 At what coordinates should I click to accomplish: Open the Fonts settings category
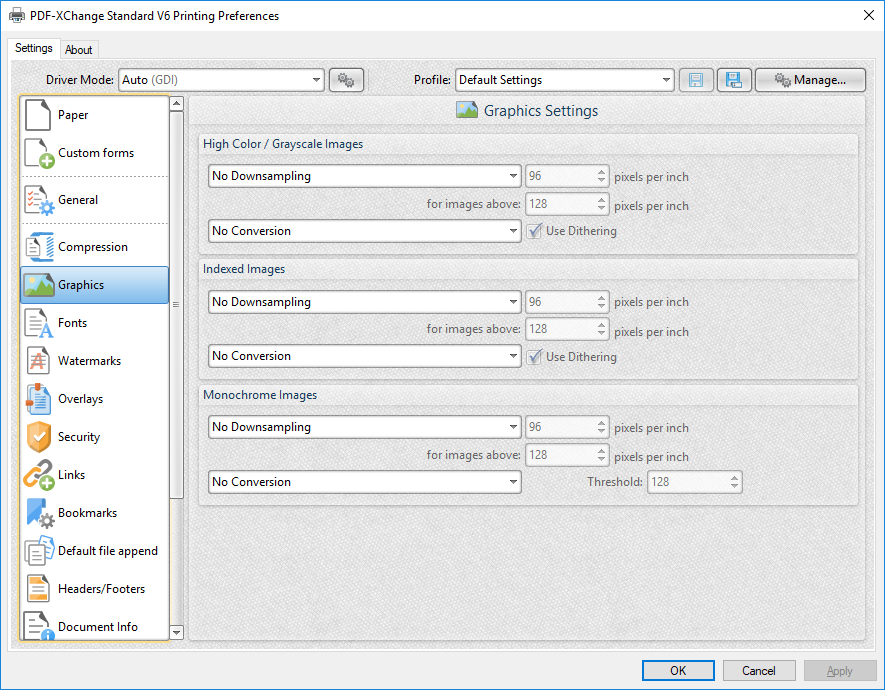[95, 323]
